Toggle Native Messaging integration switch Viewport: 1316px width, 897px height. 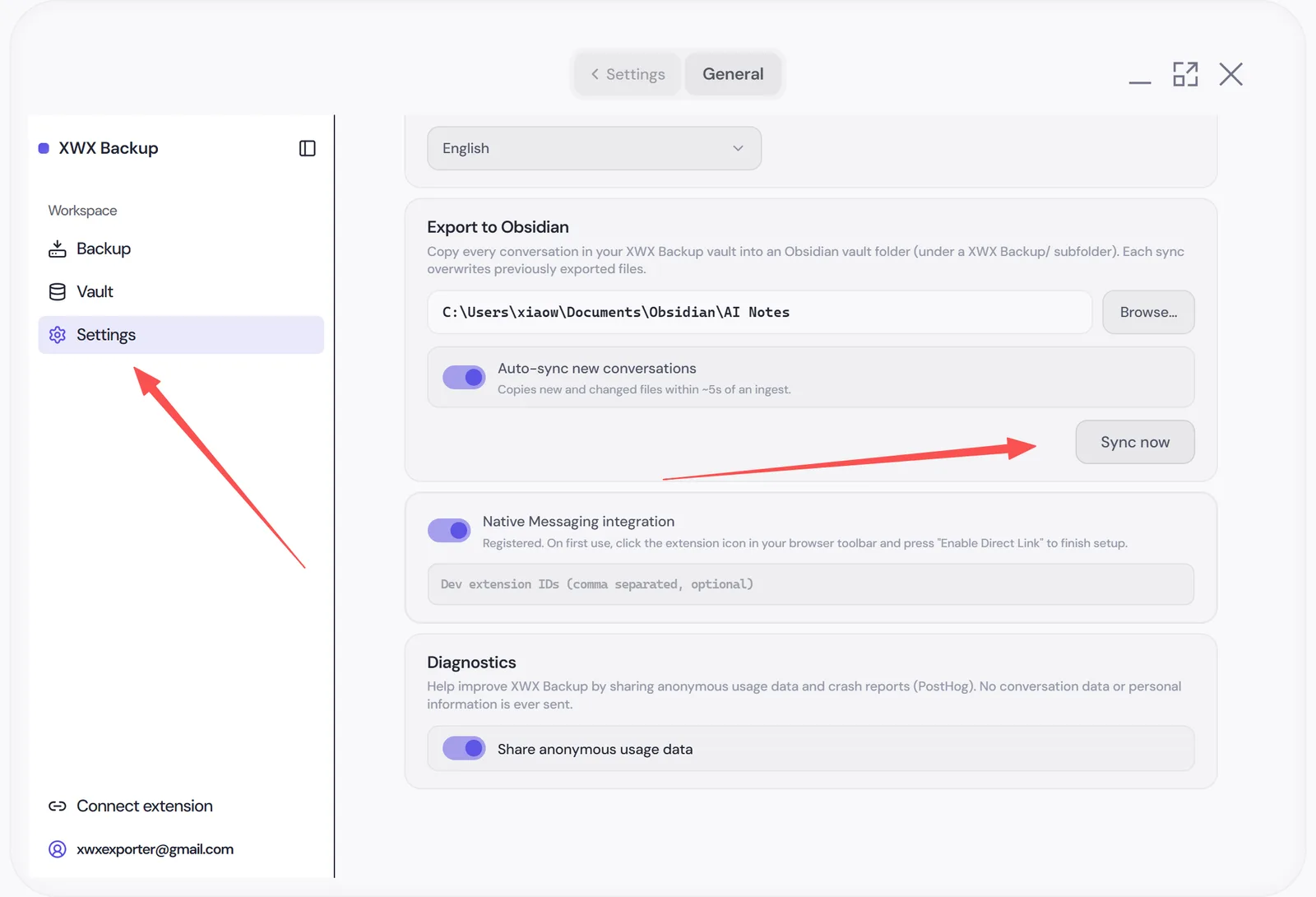449,531
